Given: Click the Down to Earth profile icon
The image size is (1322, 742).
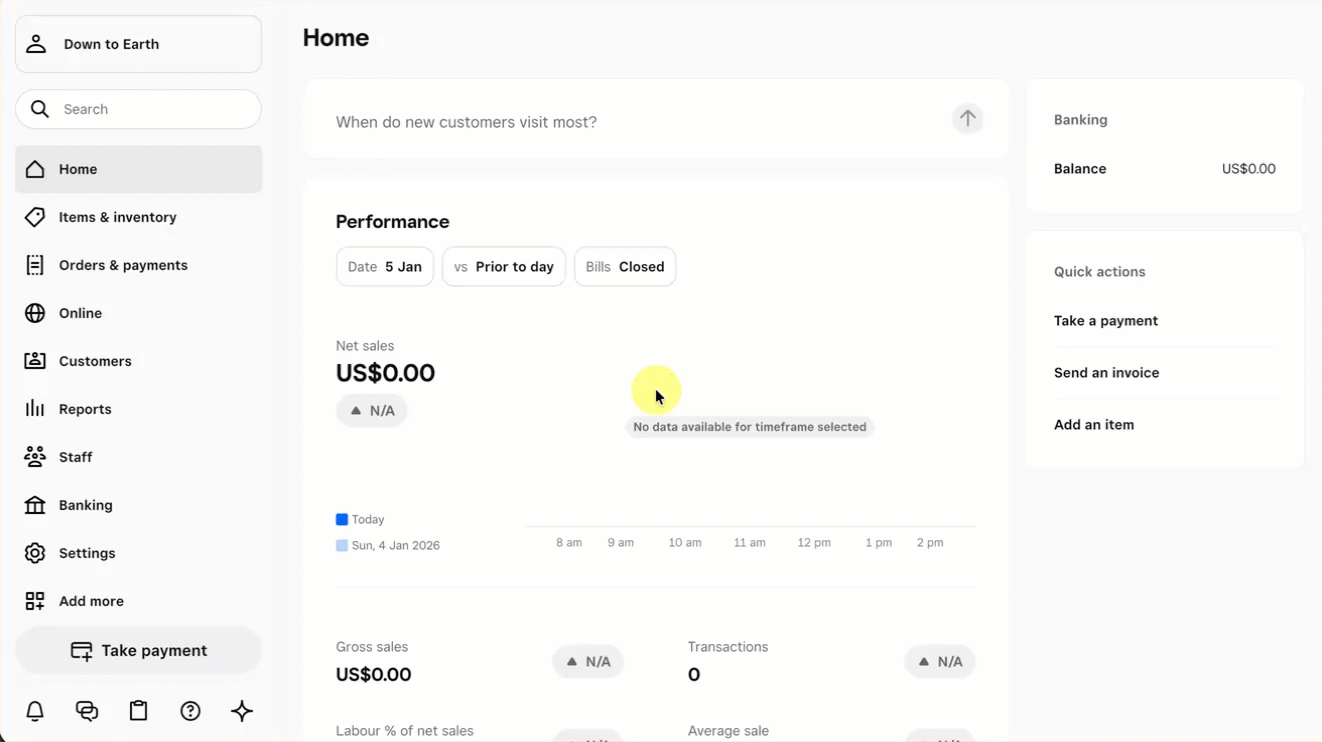Looking at the screenshot, I should coord(37,44).
